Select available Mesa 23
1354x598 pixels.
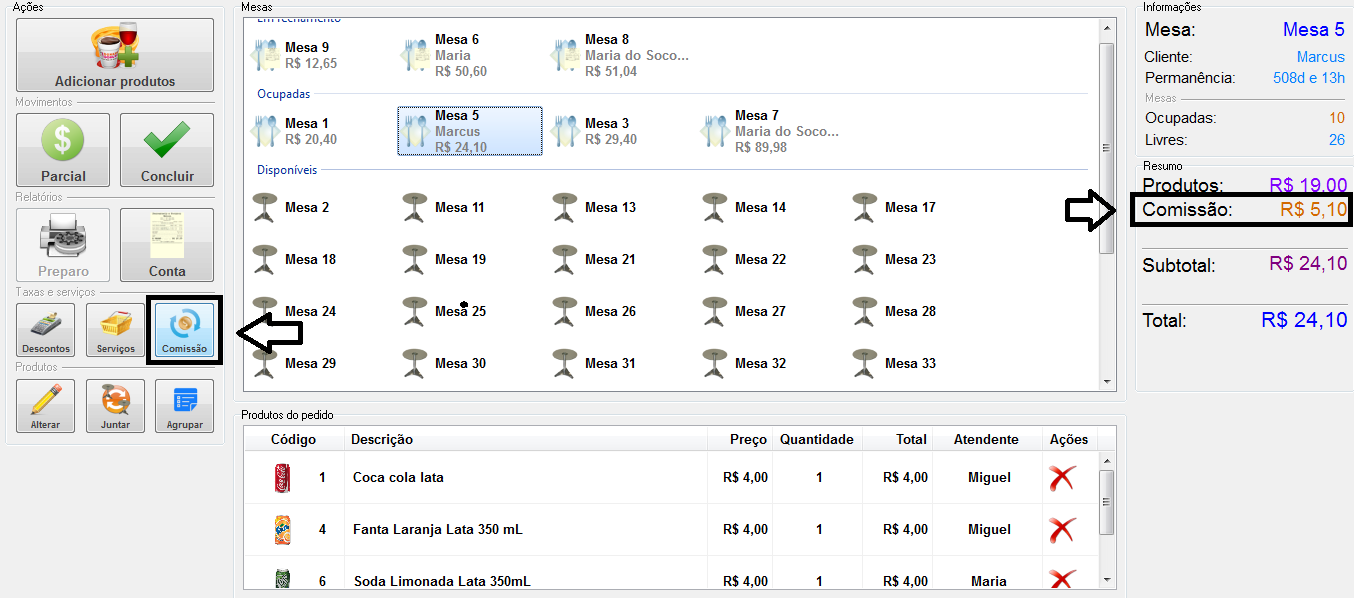(895, 259)
